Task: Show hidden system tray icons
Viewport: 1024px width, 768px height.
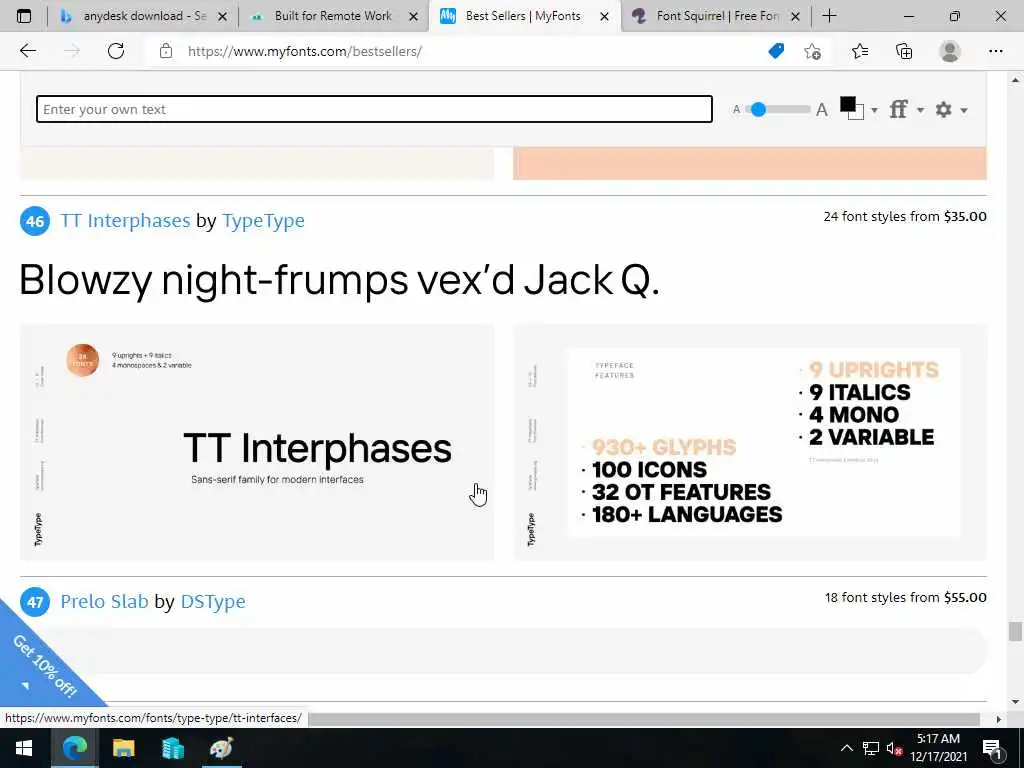Action: coord(846,748)
